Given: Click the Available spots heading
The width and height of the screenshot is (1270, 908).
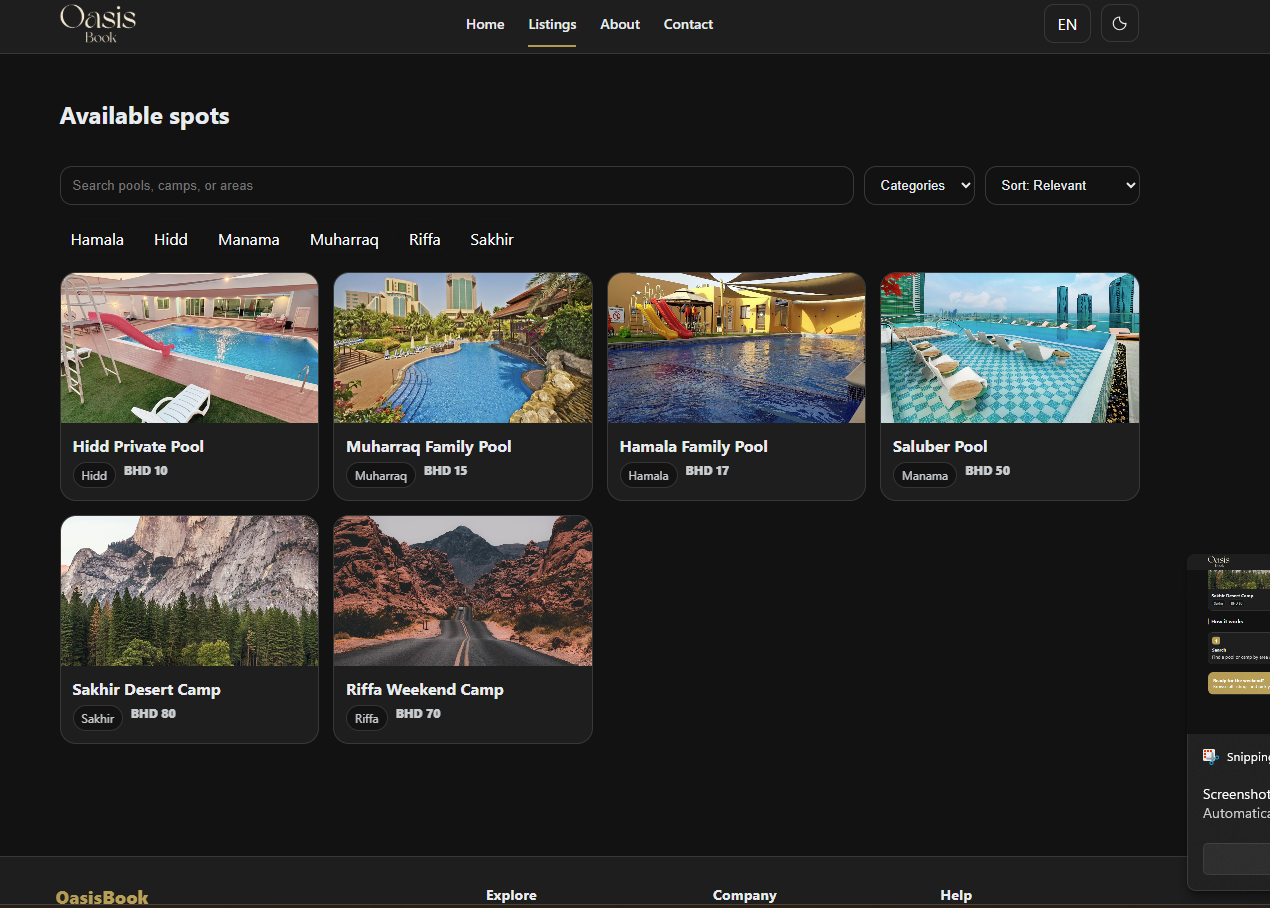Looking at the screenshot, I should click(x=145, y=116).
